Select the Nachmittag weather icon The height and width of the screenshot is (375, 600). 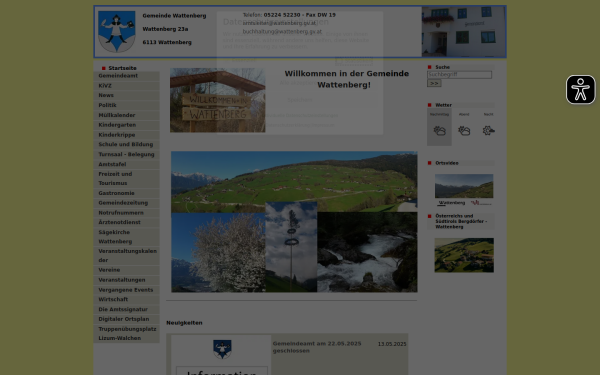[x=439, y=130]
